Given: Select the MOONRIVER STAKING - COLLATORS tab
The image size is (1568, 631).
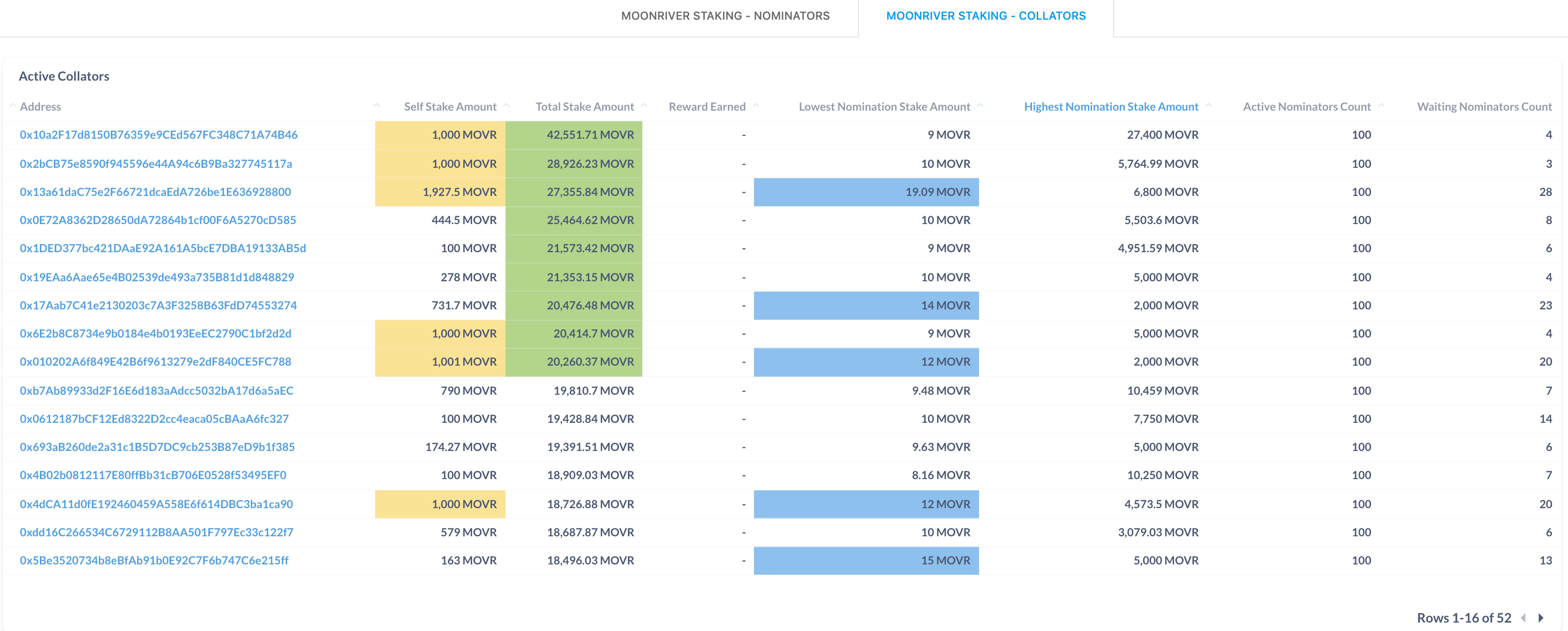Looking at the screenshot, I should [986, 16].
